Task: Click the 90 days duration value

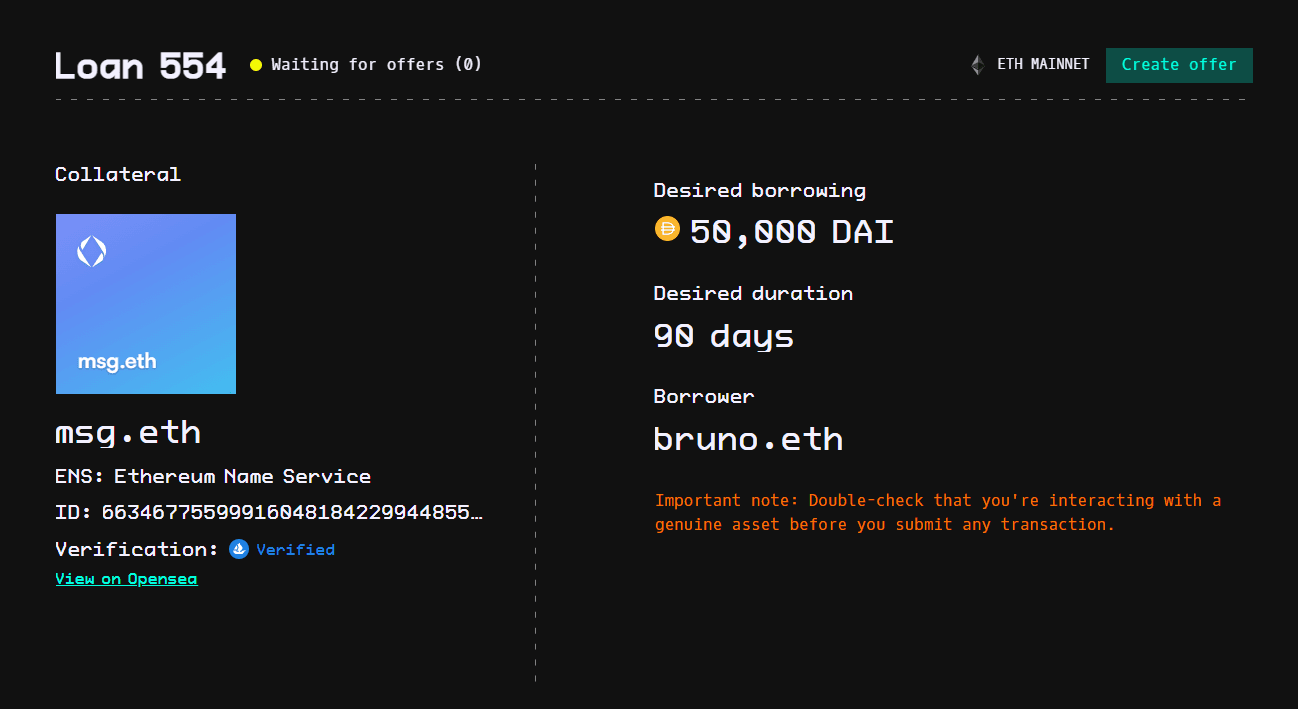Action: (x=723, y=336)
